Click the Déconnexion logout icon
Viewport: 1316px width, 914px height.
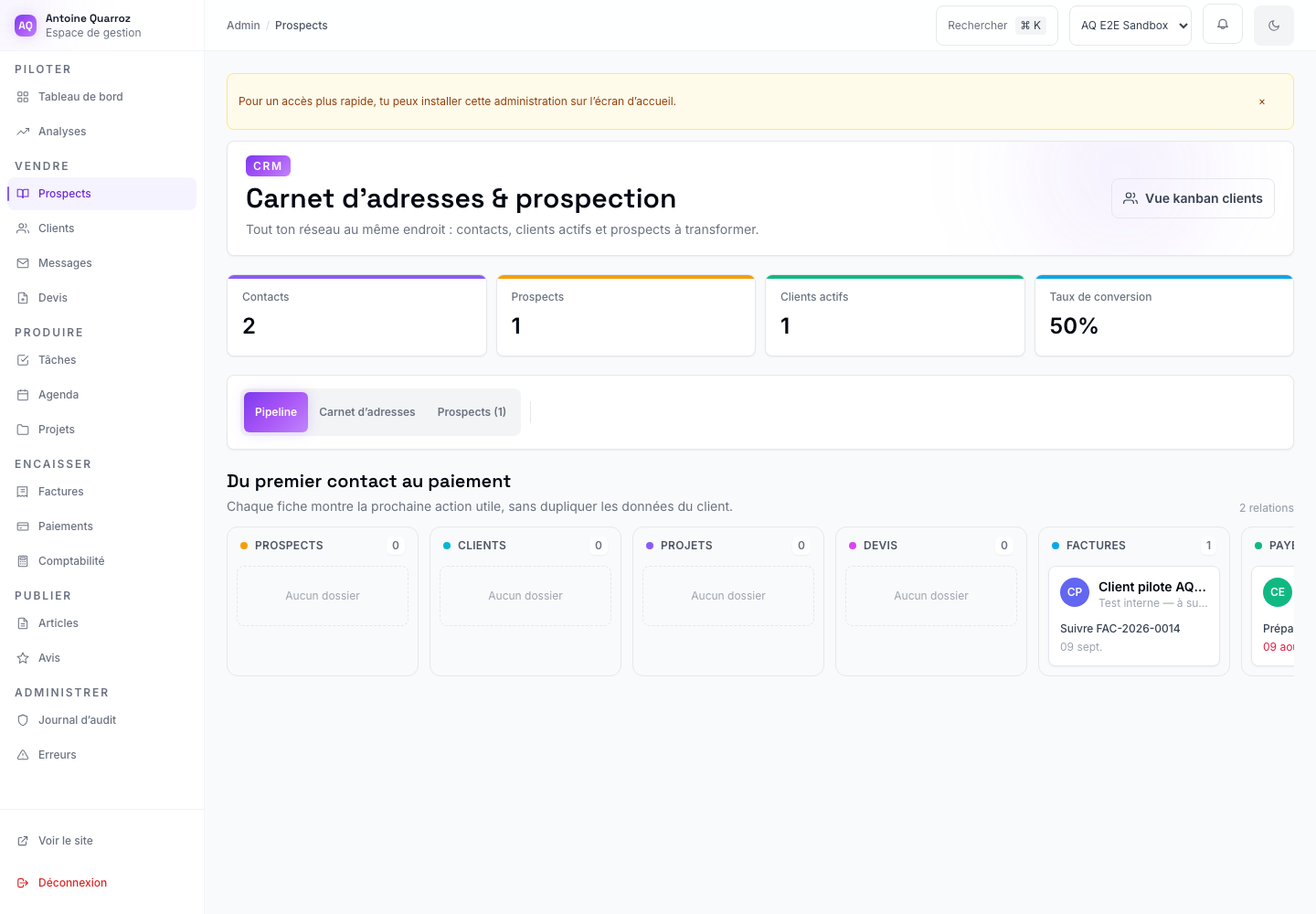tap(23, 883)
